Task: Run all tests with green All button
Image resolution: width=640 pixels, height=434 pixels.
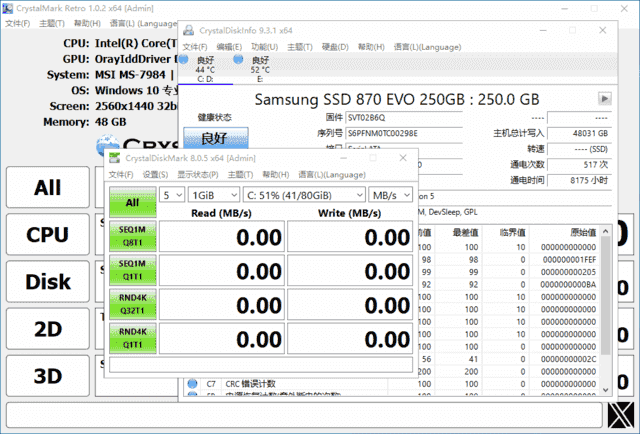Action: coord(132,203)
